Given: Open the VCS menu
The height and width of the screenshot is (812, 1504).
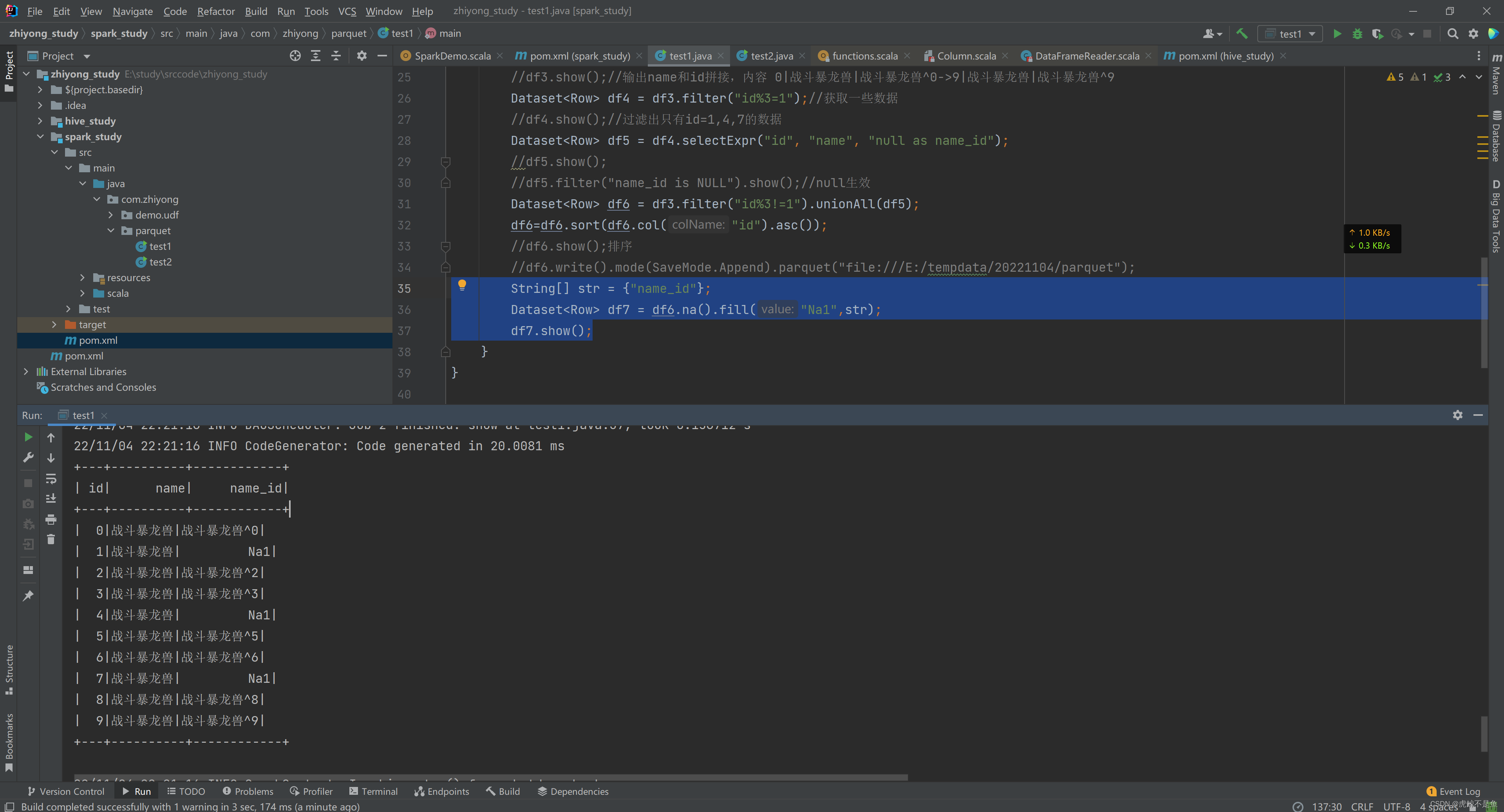Looking at the screenshot, I should coord(347,11).
